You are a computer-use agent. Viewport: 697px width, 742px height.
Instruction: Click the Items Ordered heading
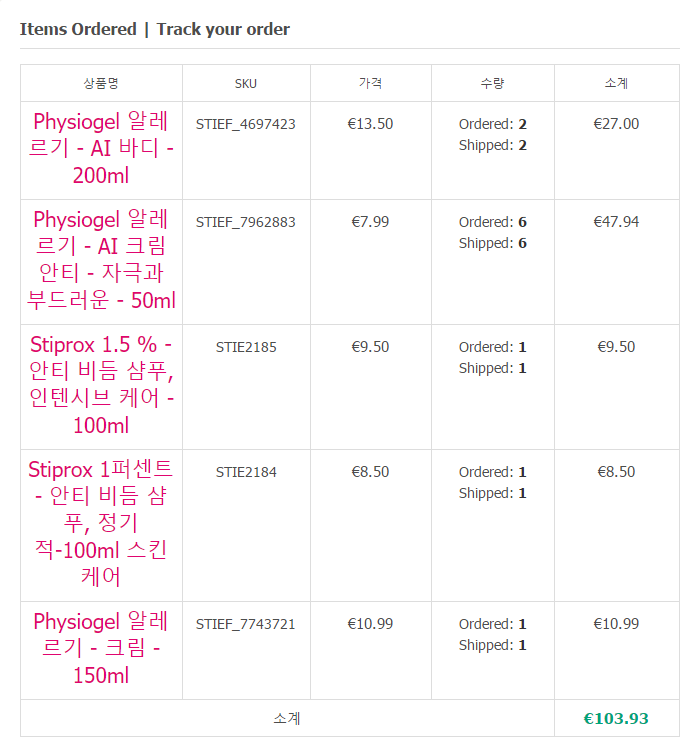78,29
